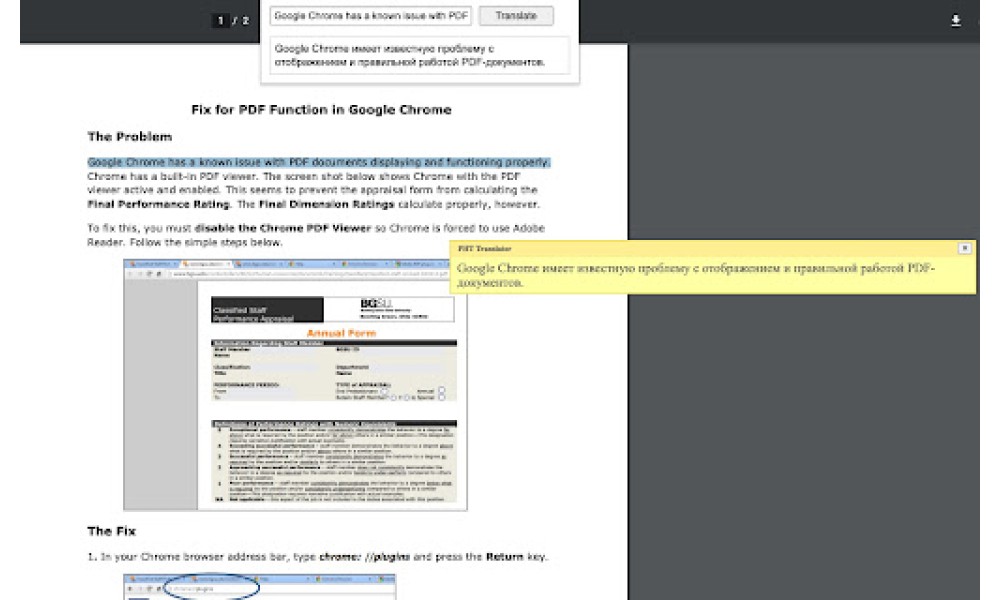Click the Annual Form screenshot image
The image size is (1000, 600).
[295, 384]
